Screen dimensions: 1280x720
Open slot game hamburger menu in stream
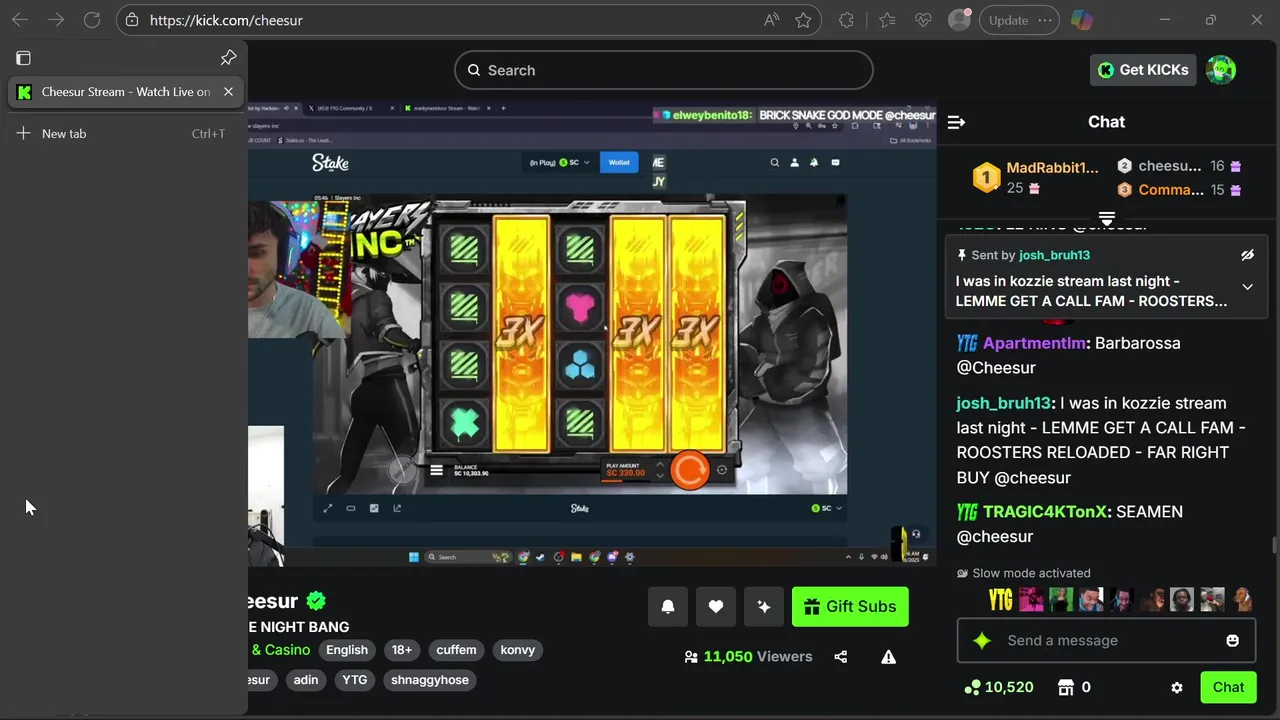[x=436, y=470]
